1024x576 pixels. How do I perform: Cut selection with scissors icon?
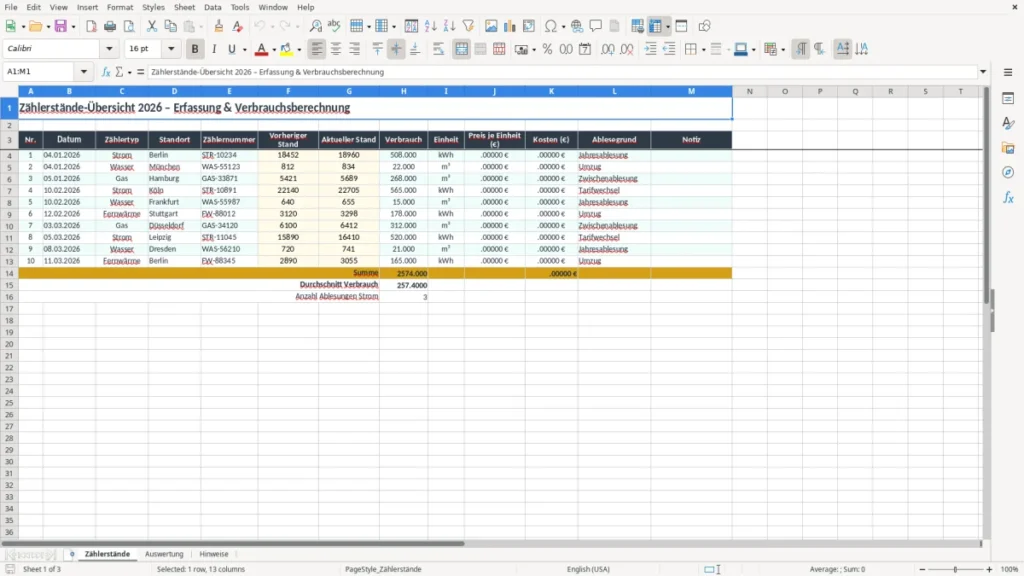pyautogui.click(x=152, y=26)
